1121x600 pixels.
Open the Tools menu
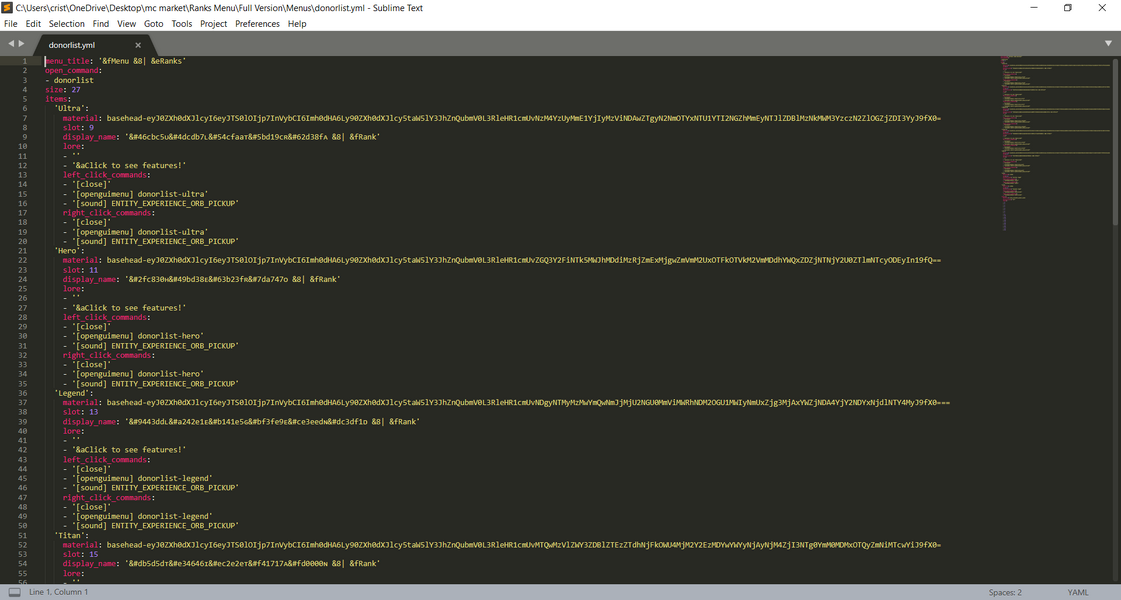pos(182,24)
